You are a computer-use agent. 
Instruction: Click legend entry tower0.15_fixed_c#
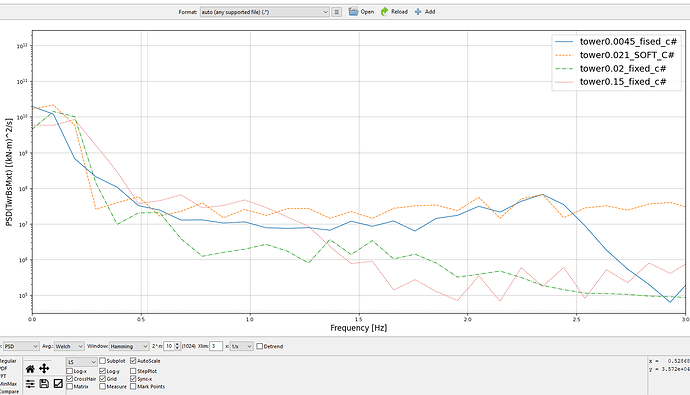[623, 82]
